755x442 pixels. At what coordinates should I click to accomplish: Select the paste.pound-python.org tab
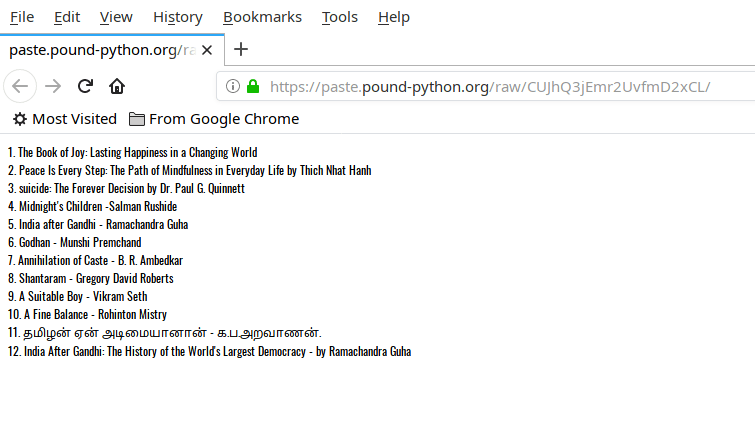tap(100, 50)
